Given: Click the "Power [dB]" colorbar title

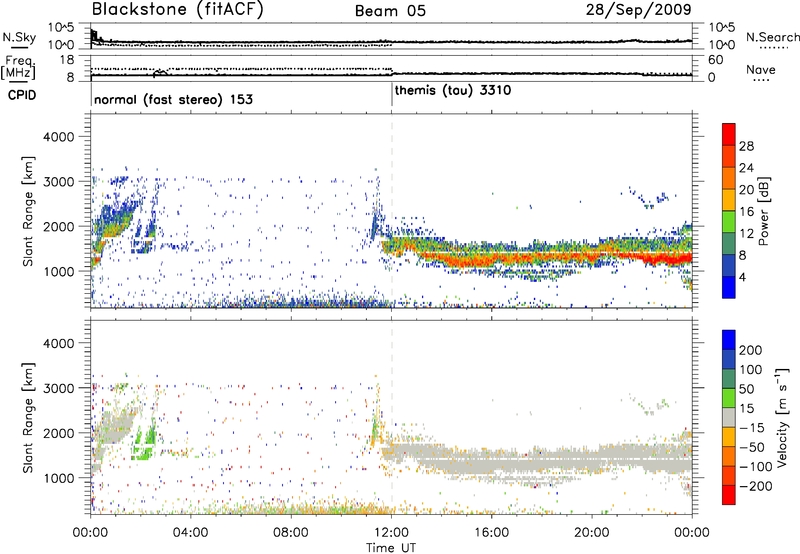Looking at the screenshot, I should pos(763,211).
